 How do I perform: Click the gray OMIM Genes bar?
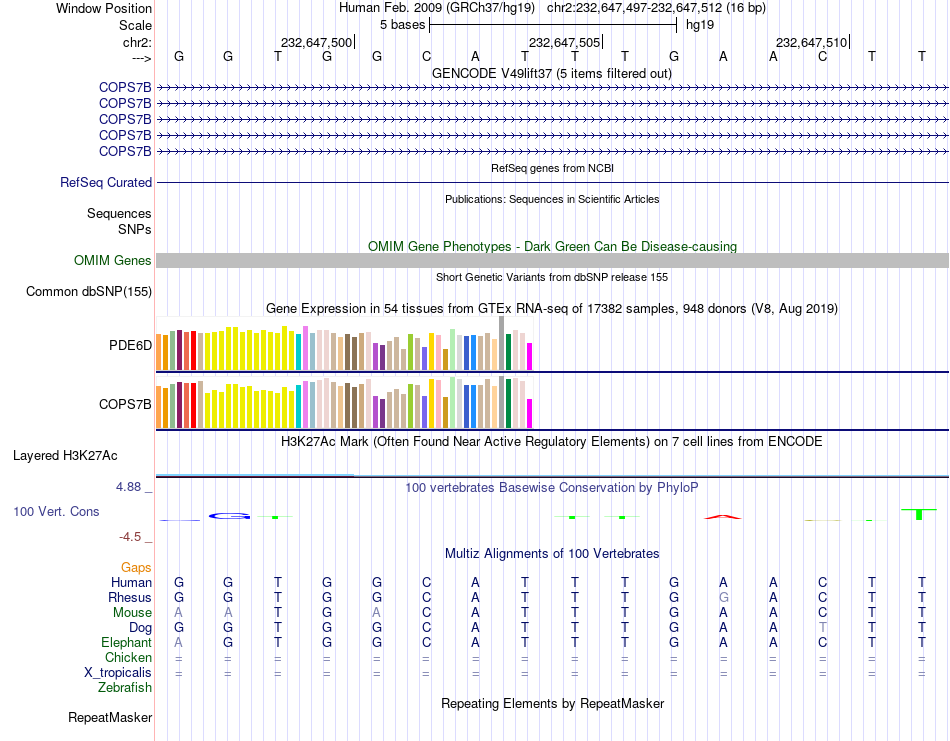tap(552, 261)
